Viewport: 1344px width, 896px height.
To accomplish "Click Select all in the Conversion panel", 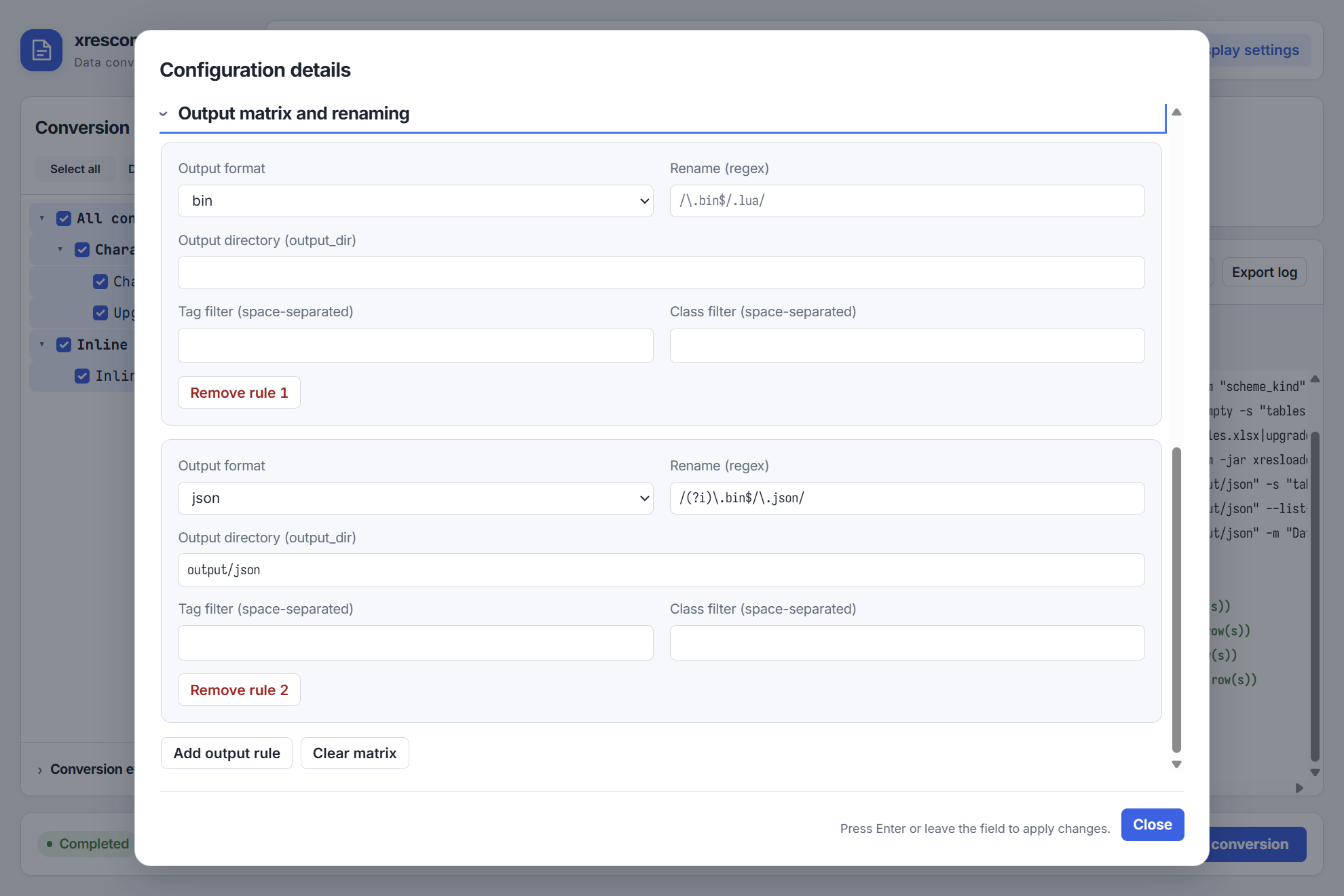I will (x=75, y=169).
